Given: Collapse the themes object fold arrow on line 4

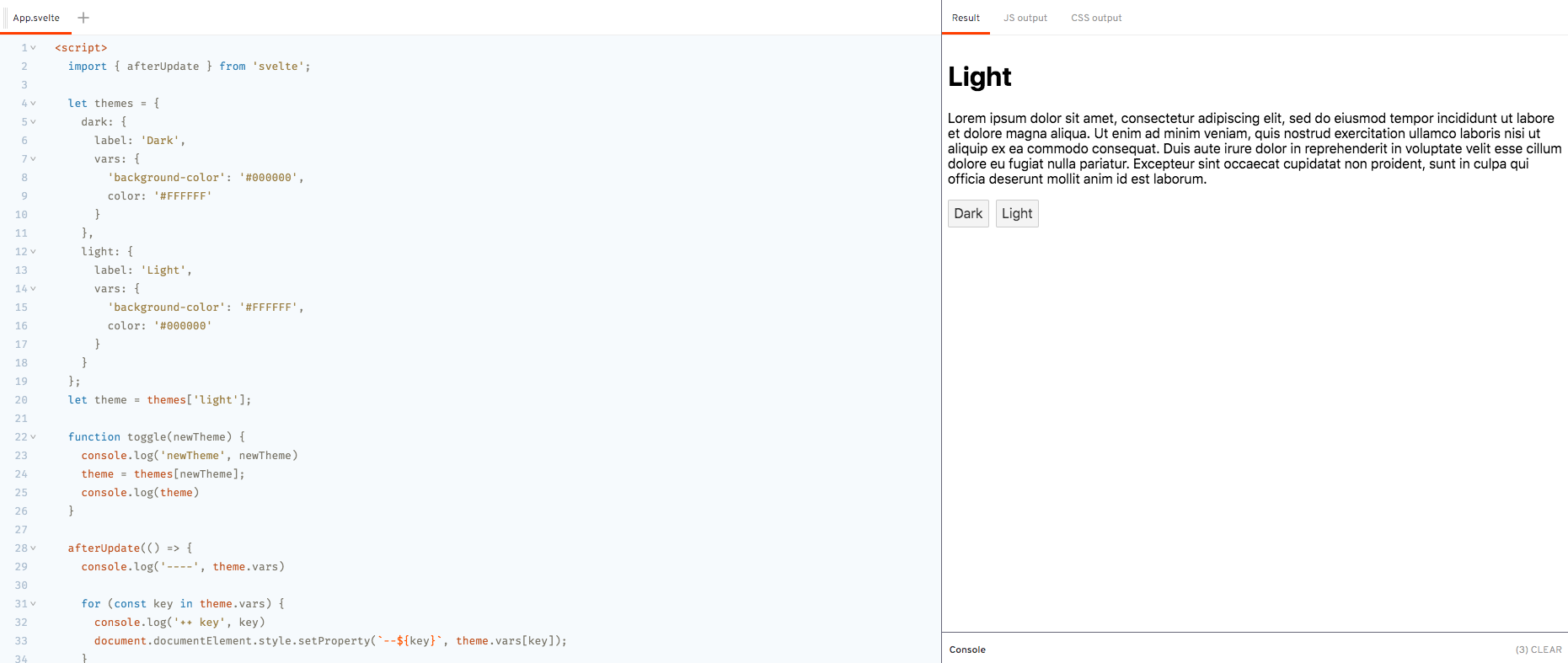Looking at the screenshot, I should (33, 104).
